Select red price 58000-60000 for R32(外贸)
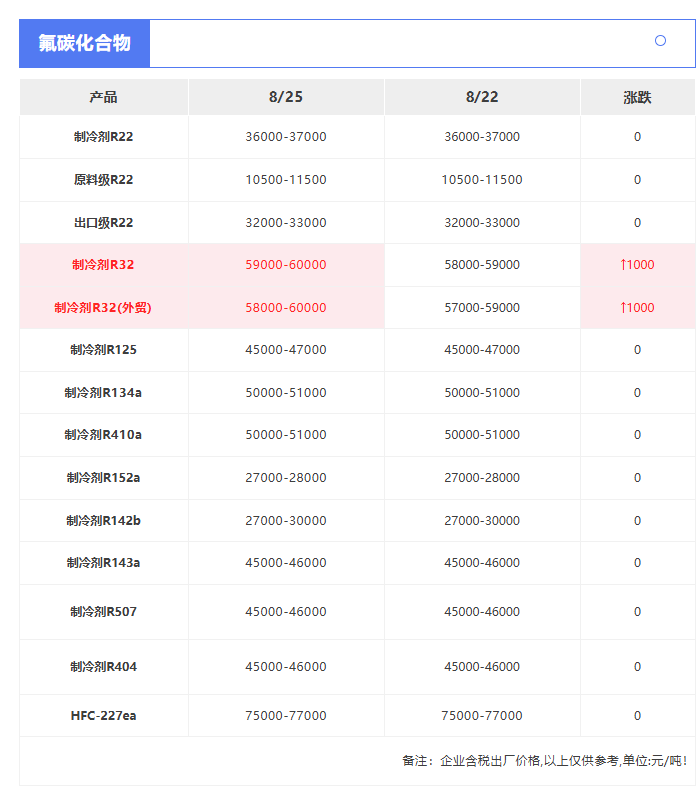The image size is (696, 786). click(286, 307)
